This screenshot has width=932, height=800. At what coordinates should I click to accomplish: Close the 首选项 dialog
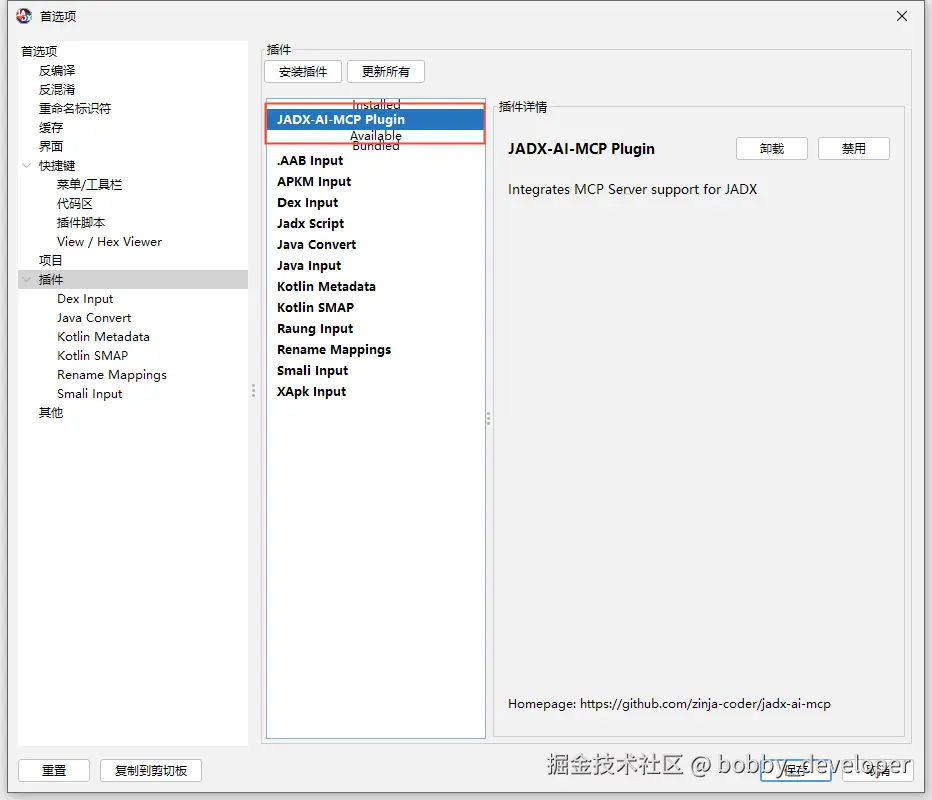coord(902,16)
